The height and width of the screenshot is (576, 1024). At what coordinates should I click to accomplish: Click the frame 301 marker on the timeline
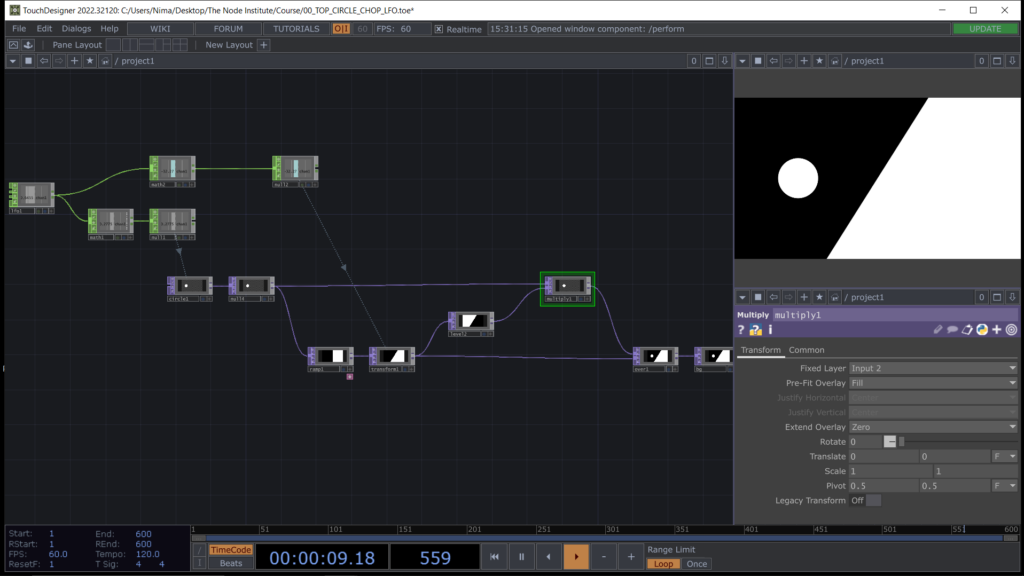point(612,530)
